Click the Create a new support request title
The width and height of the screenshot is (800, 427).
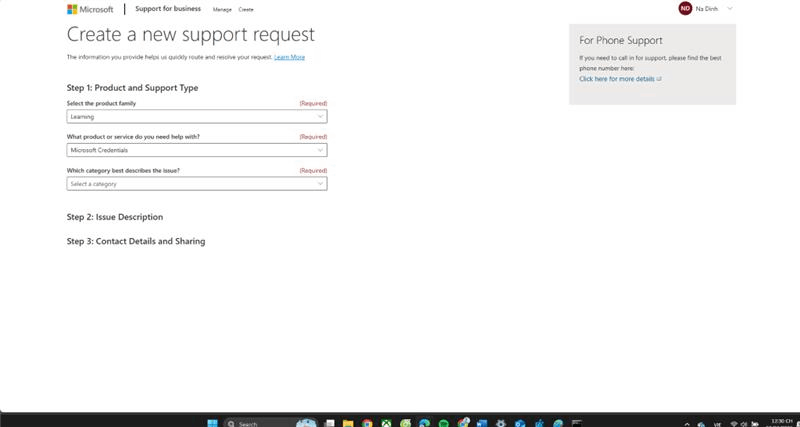click(191, 35)
